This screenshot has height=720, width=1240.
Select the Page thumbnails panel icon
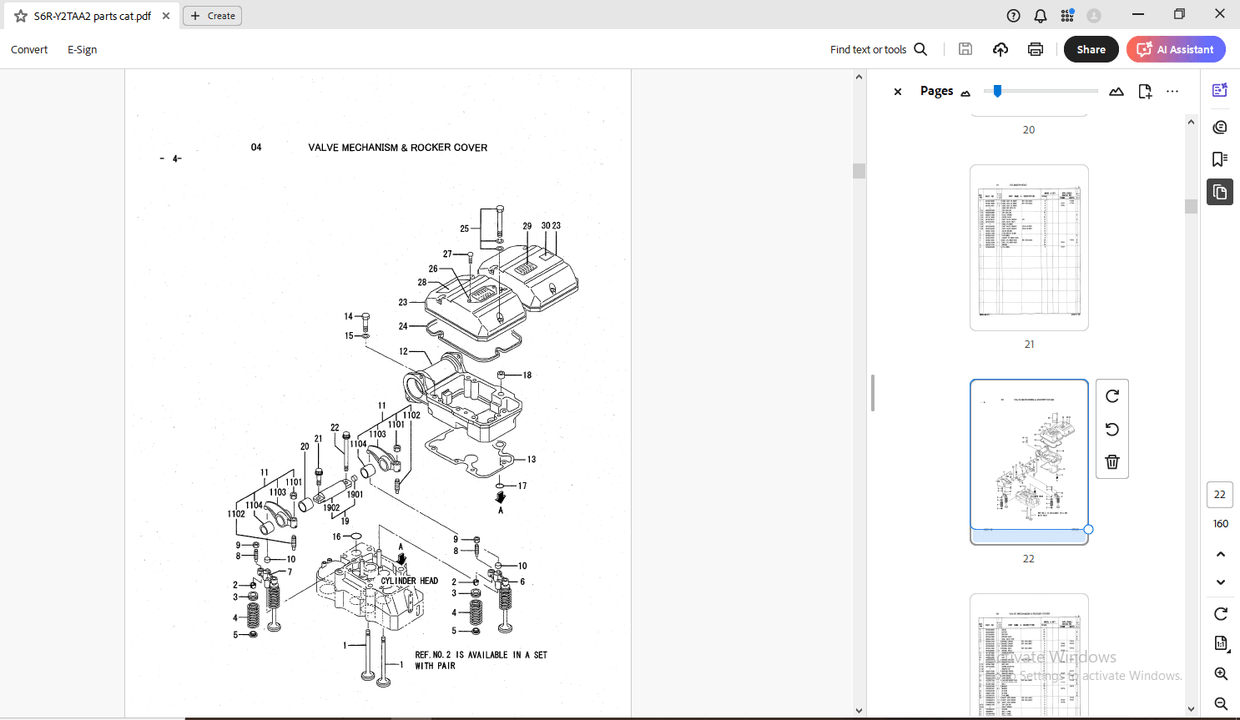pos(1219,192)
